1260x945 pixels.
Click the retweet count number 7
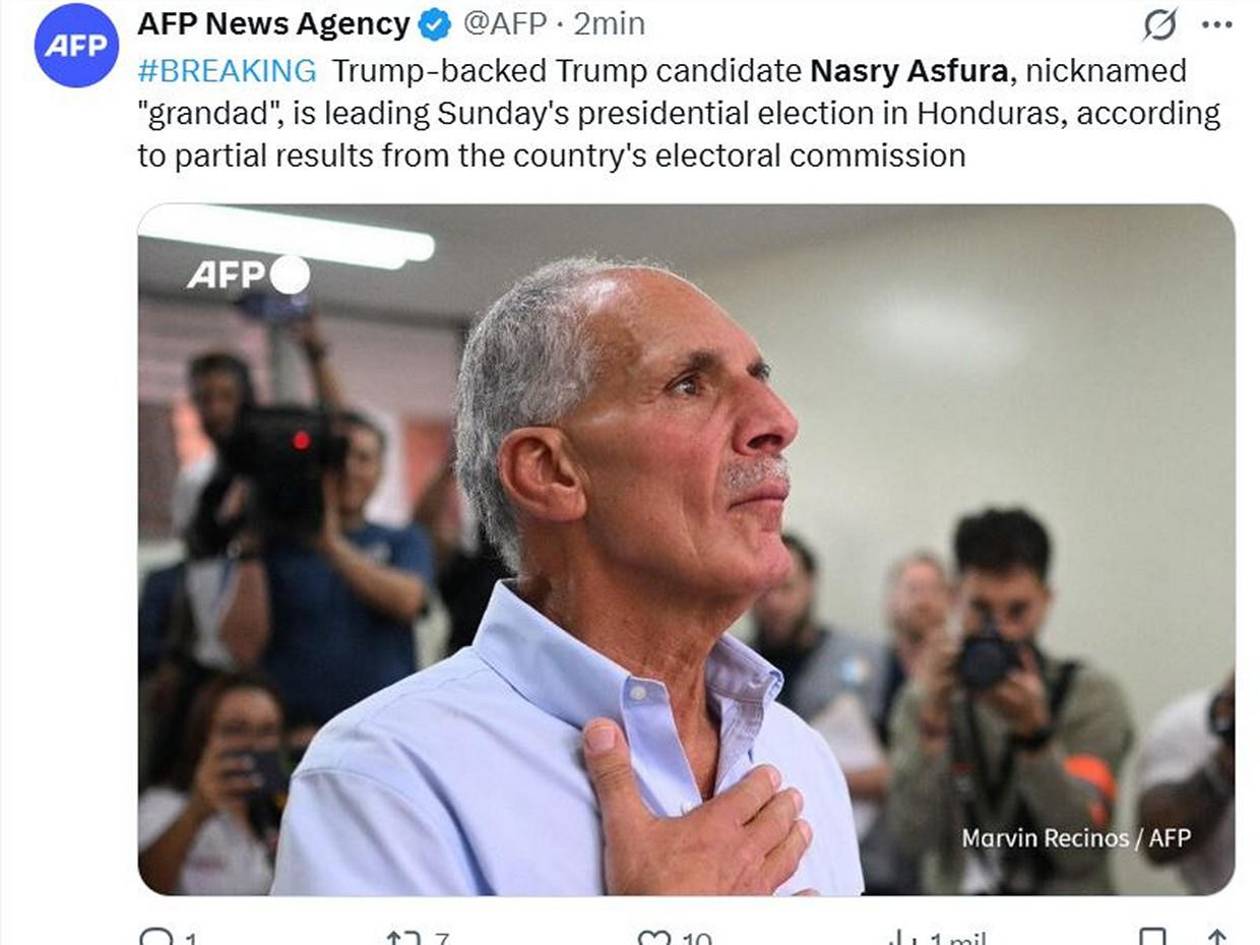(x=441, y=938)
